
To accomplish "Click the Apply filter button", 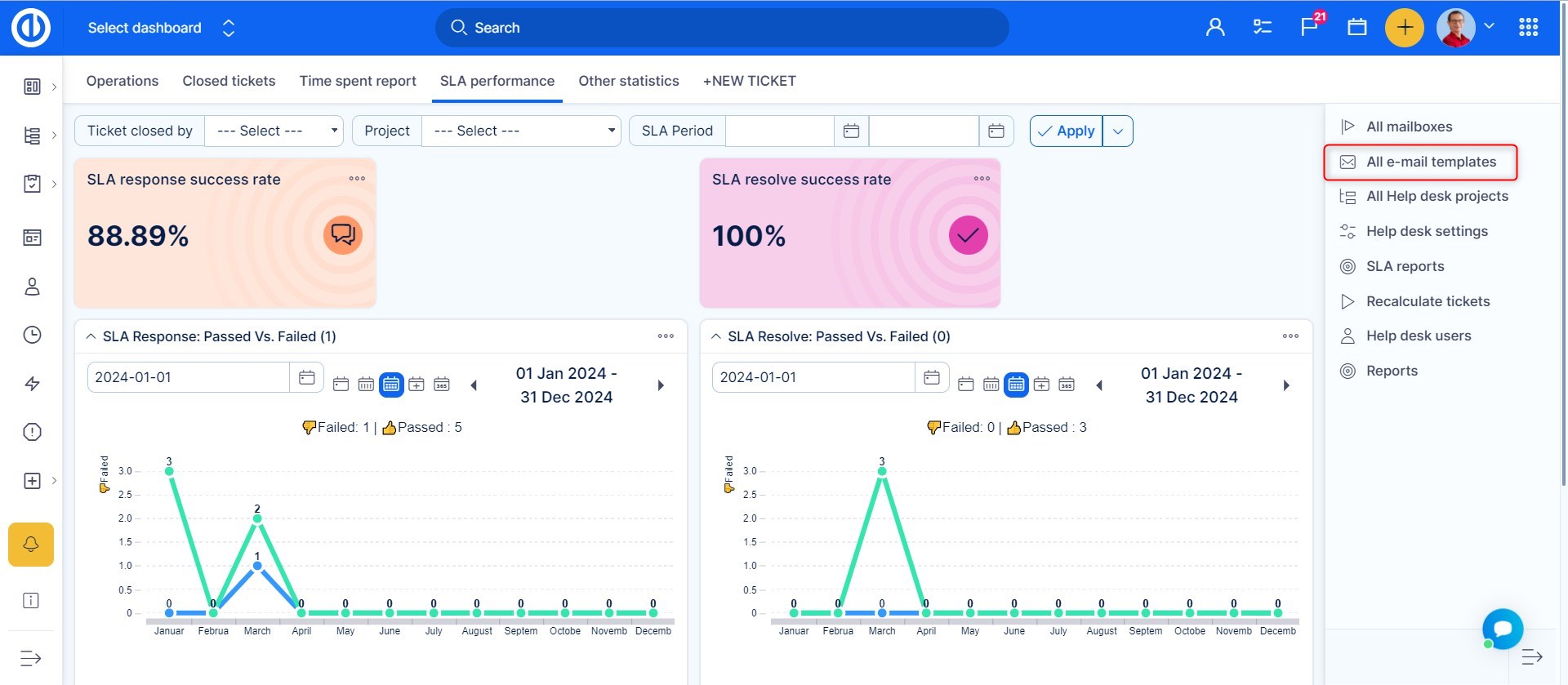I will [x=1066, y=131].
